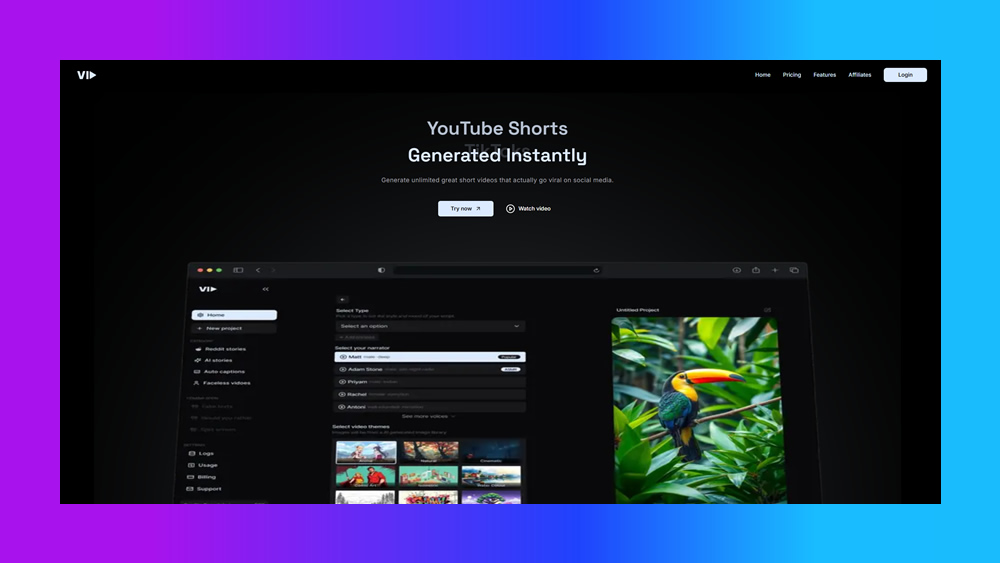
Task: Open Auto captions in the sidebar
Action: pyautogui.click(x=224, y=372)
